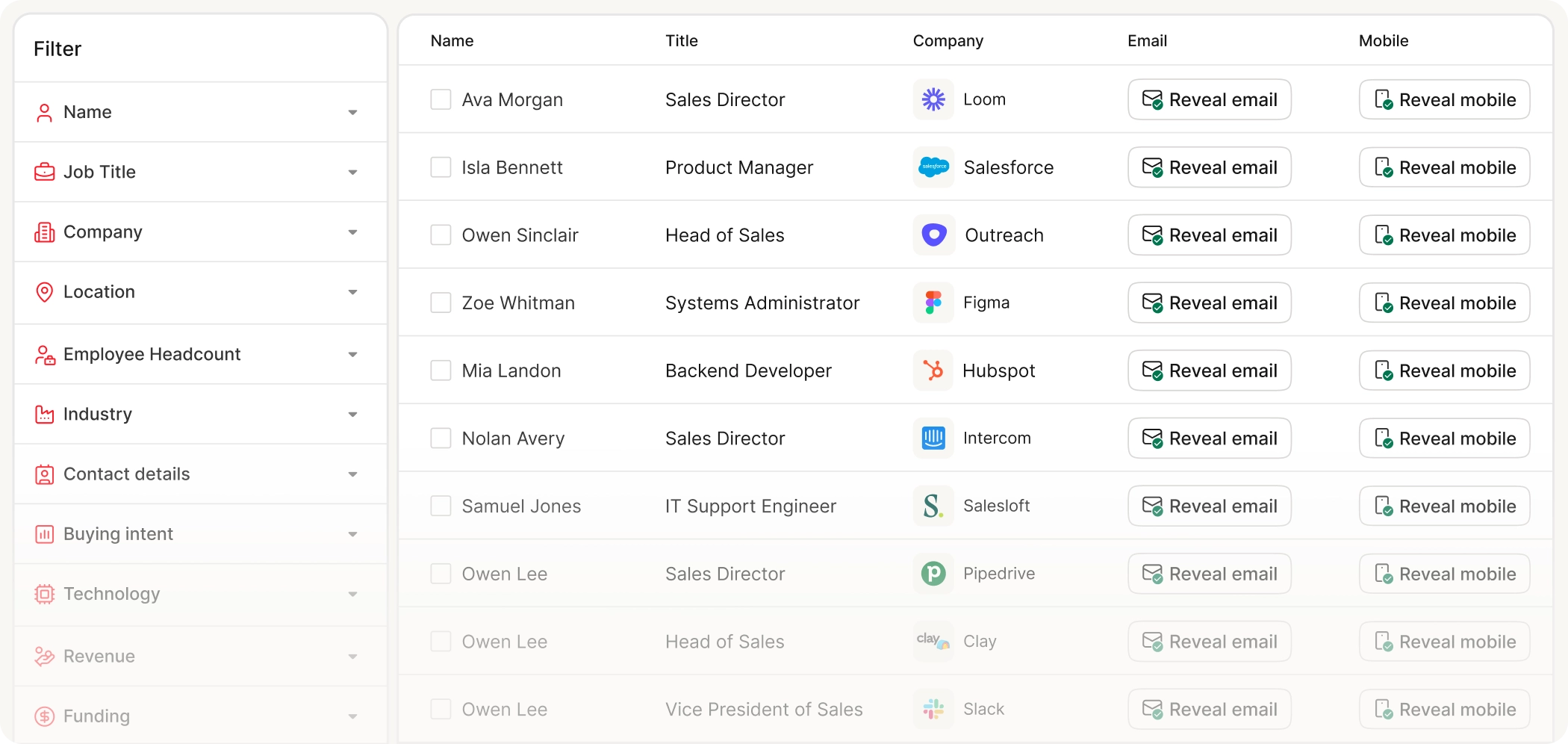Image resolution: width=1568 pixels, height=744 pixels.
Task: Check the box beside Zoe Whitman
Action: pyautogui.click(x=441, y=303)
